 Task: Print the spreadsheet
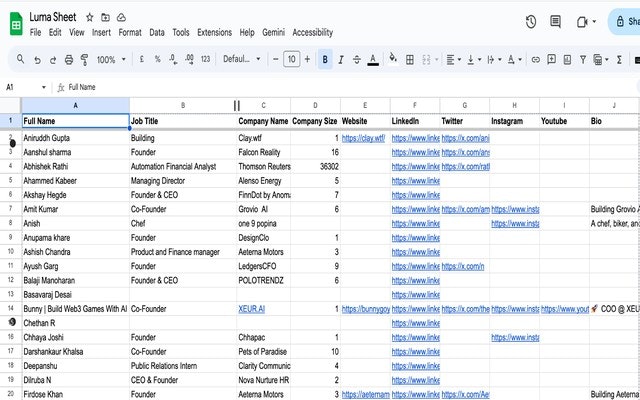click(69, 60)
